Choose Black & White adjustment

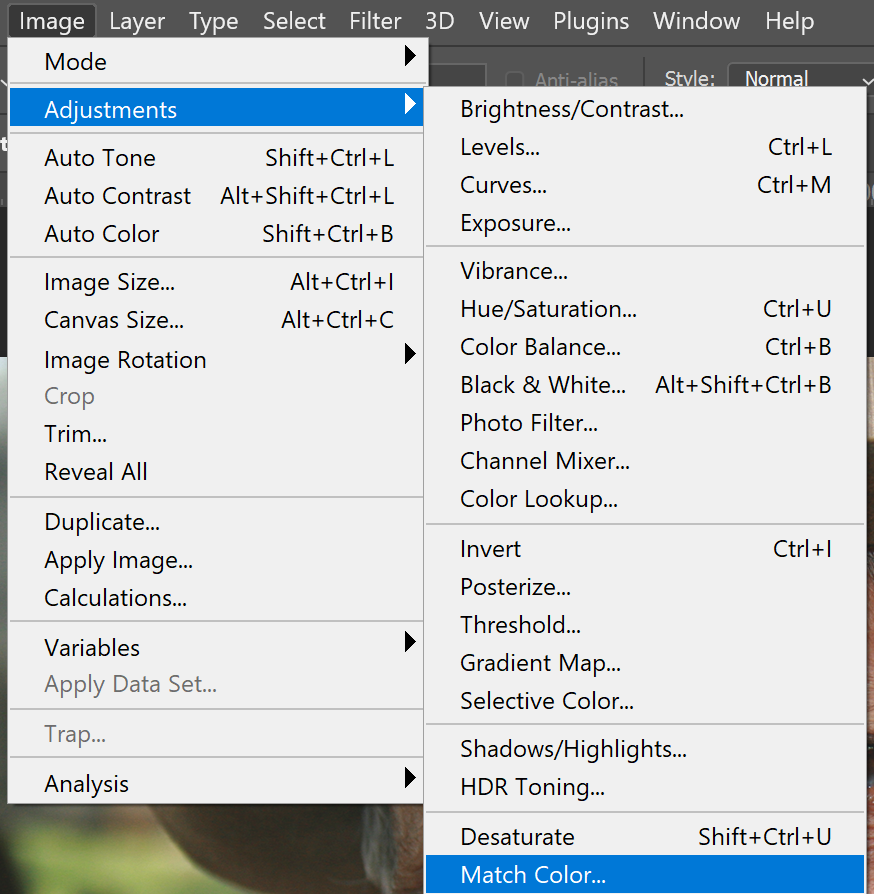[x=645, y=385]
